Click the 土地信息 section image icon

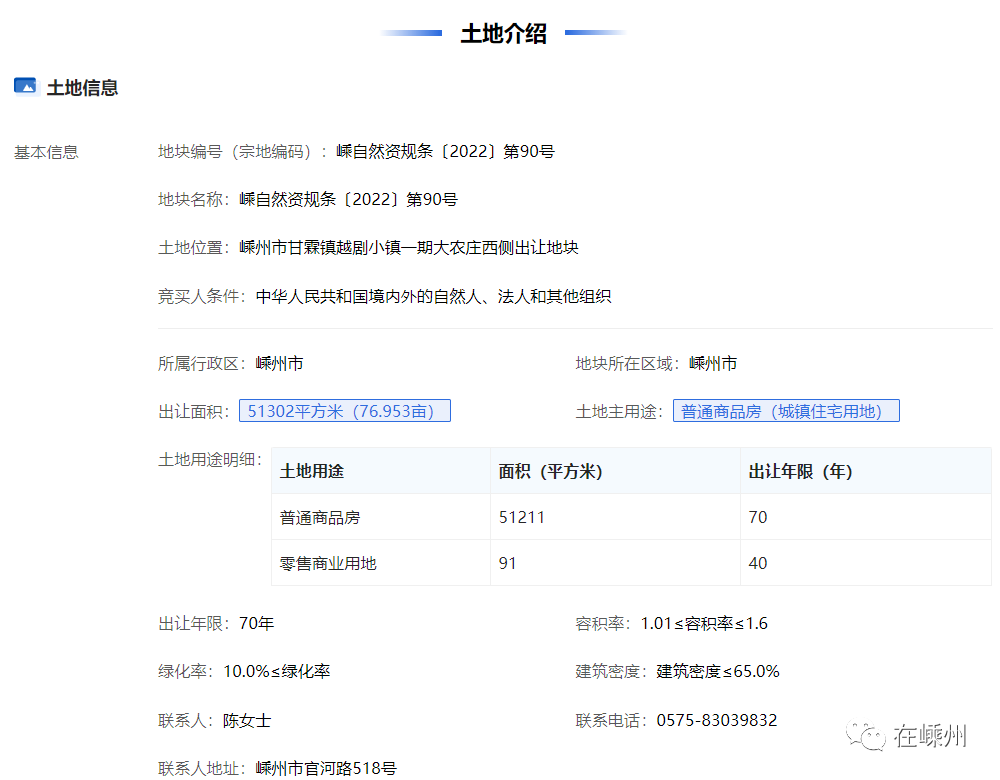tap(25, 86)
